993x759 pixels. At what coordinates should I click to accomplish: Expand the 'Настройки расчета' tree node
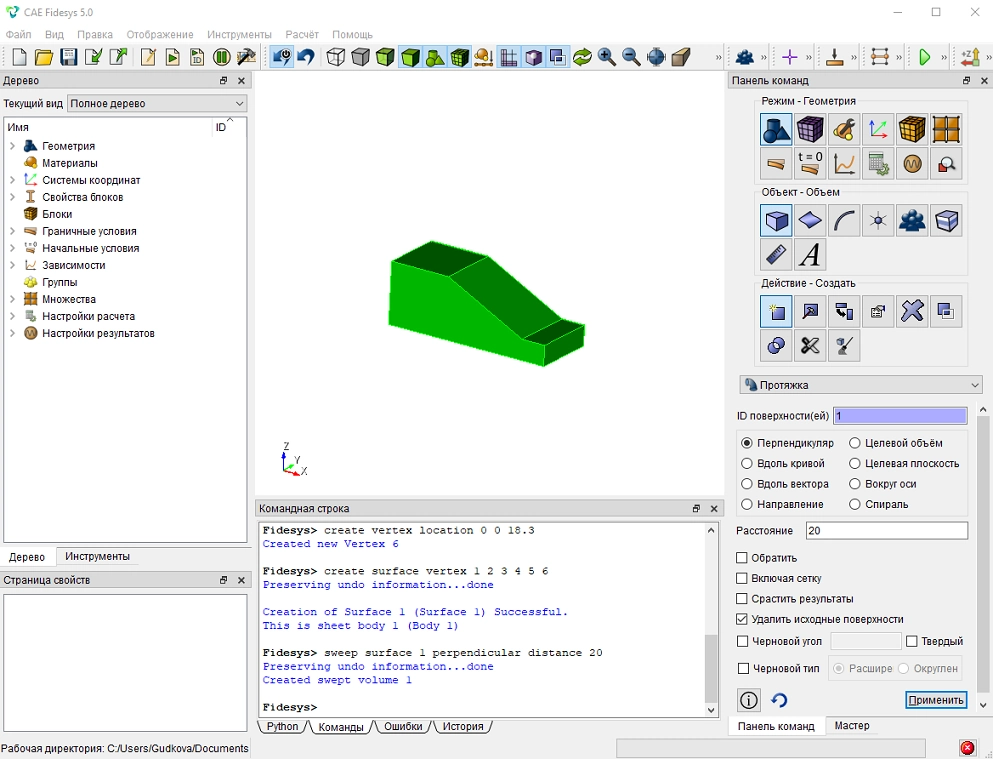[x=12, y=316]
